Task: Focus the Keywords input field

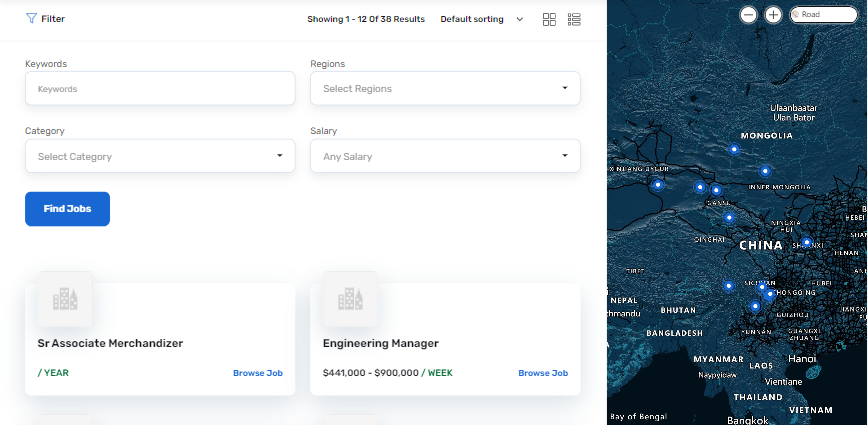Action: point(160,88)
